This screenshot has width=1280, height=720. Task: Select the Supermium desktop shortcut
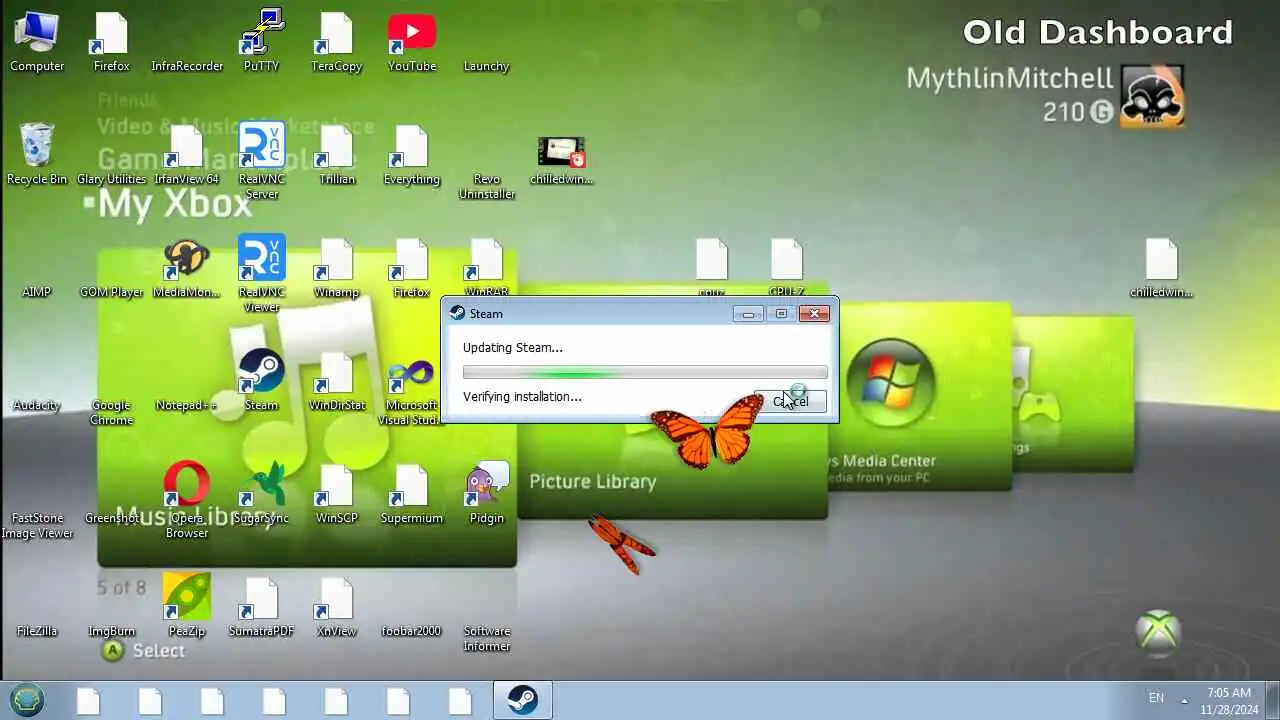(x=411, y=486)
